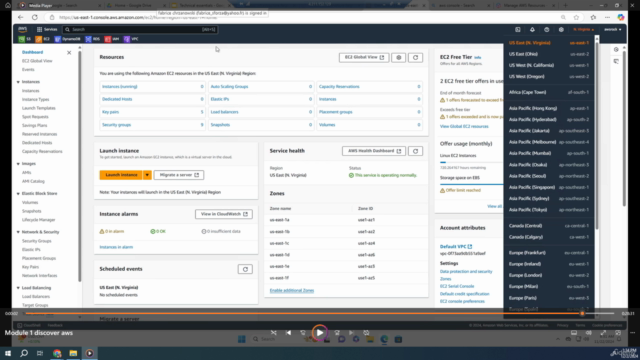The width and height of the screenshot is (640, 360).
Task: Open Key Pairs in sidebar
Action: 31,267
